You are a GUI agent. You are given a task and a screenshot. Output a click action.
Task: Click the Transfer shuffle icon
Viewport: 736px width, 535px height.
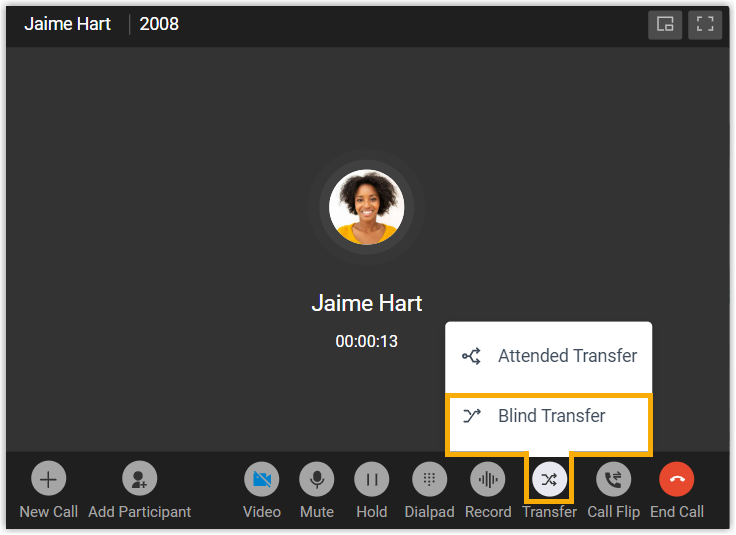point(549,479)
